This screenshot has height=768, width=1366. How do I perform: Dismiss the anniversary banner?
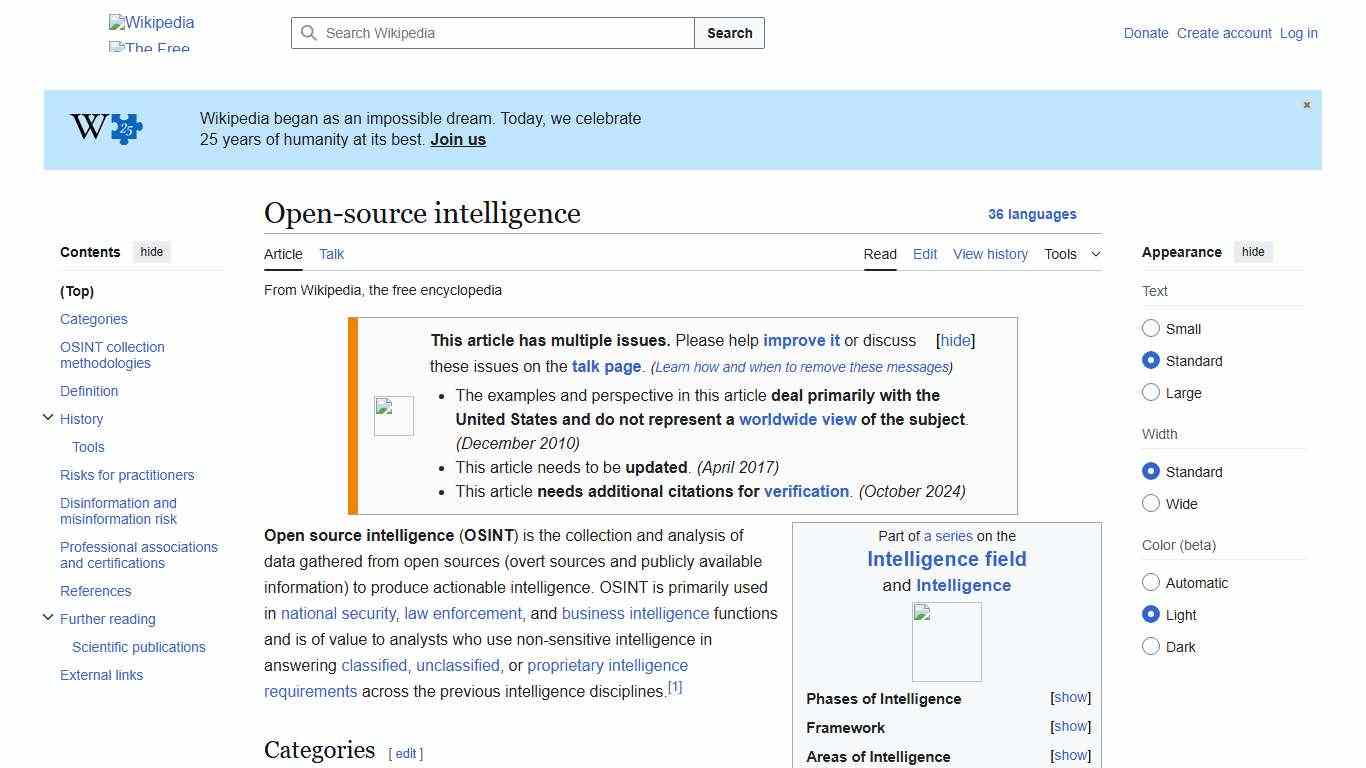click(1306, 104)
